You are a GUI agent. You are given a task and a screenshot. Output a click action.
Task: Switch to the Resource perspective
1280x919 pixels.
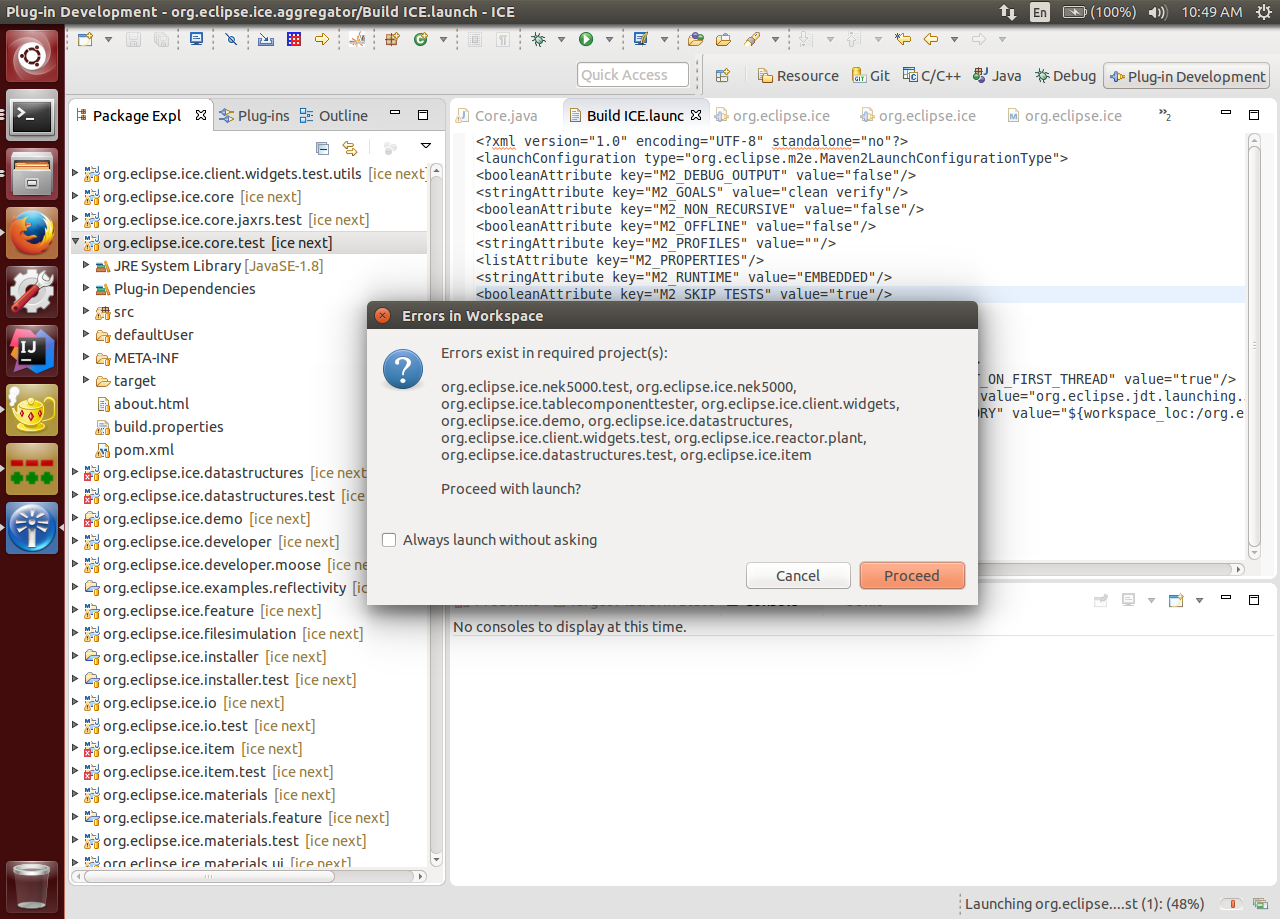pyautogui.click(x=798, y=76)
